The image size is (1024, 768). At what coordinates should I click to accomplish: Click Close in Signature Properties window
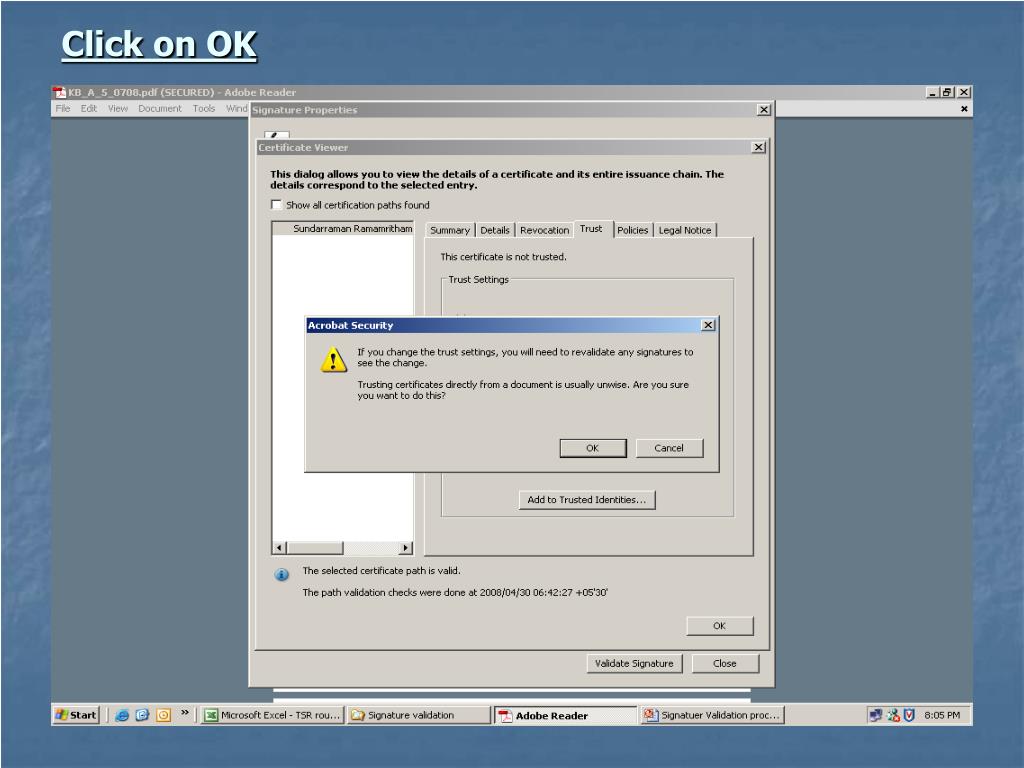725,664
